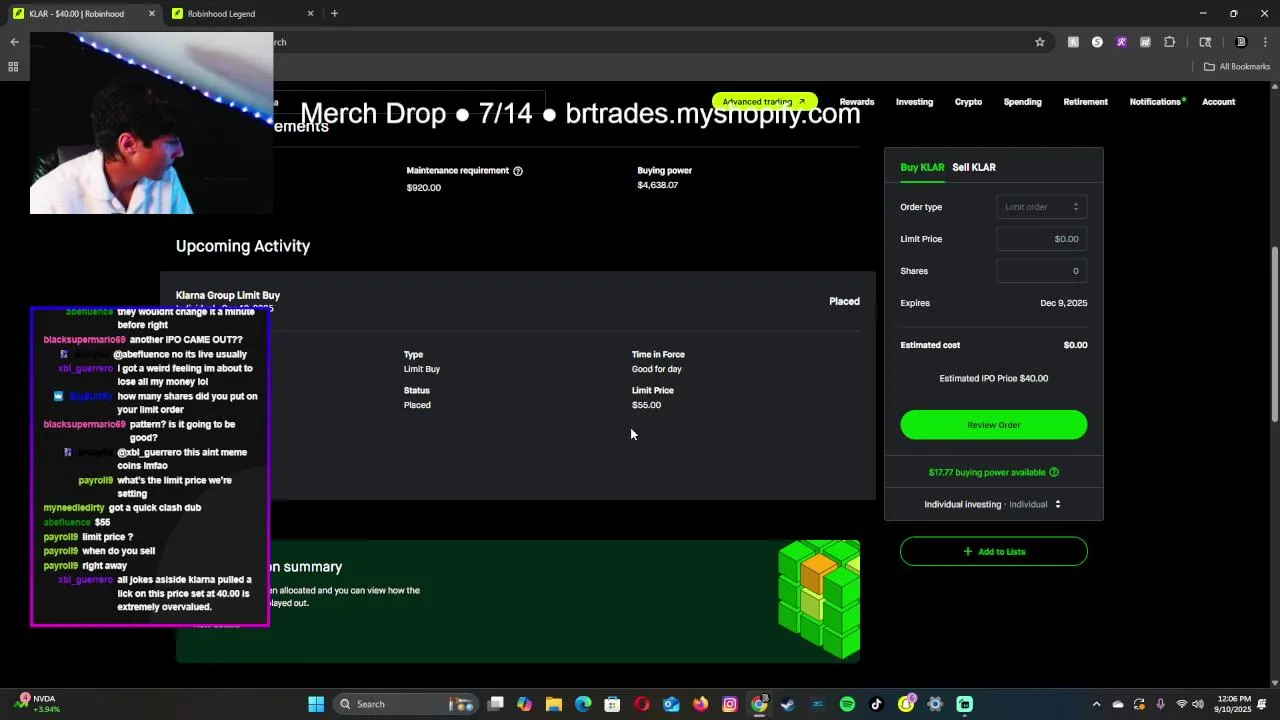Click the Advanced trading button
Viewport: 1280px width, 720px height.
coord(764,102)
